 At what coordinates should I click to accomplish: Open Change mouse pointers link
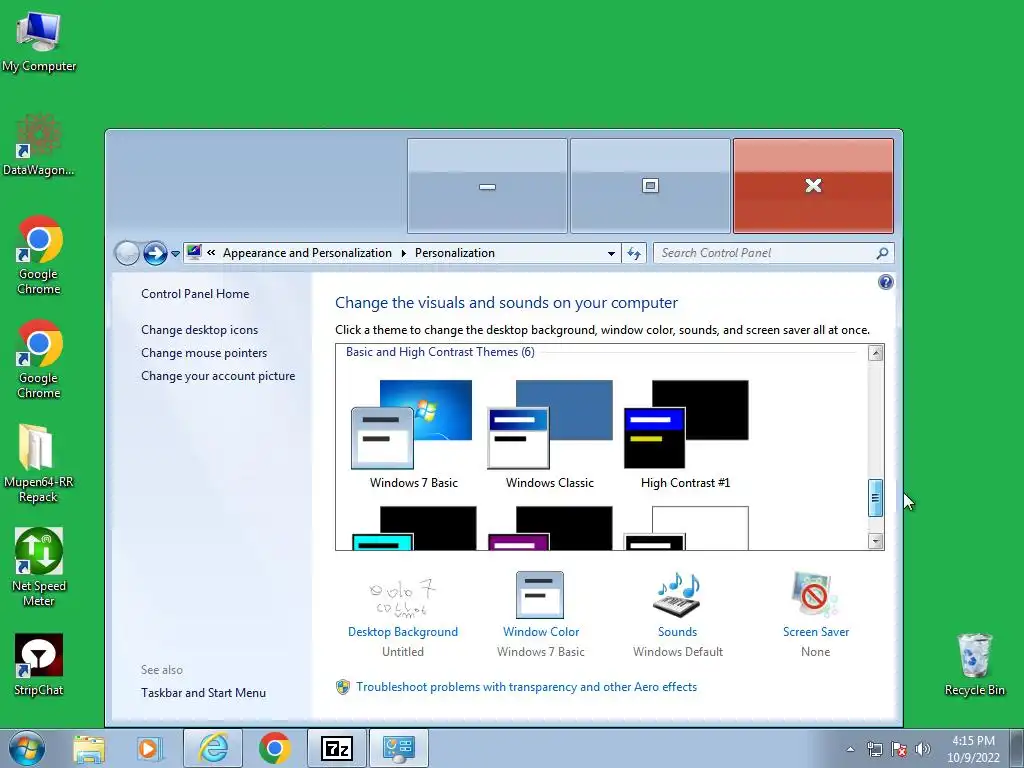pyautogui.click(x=204, y=353)
